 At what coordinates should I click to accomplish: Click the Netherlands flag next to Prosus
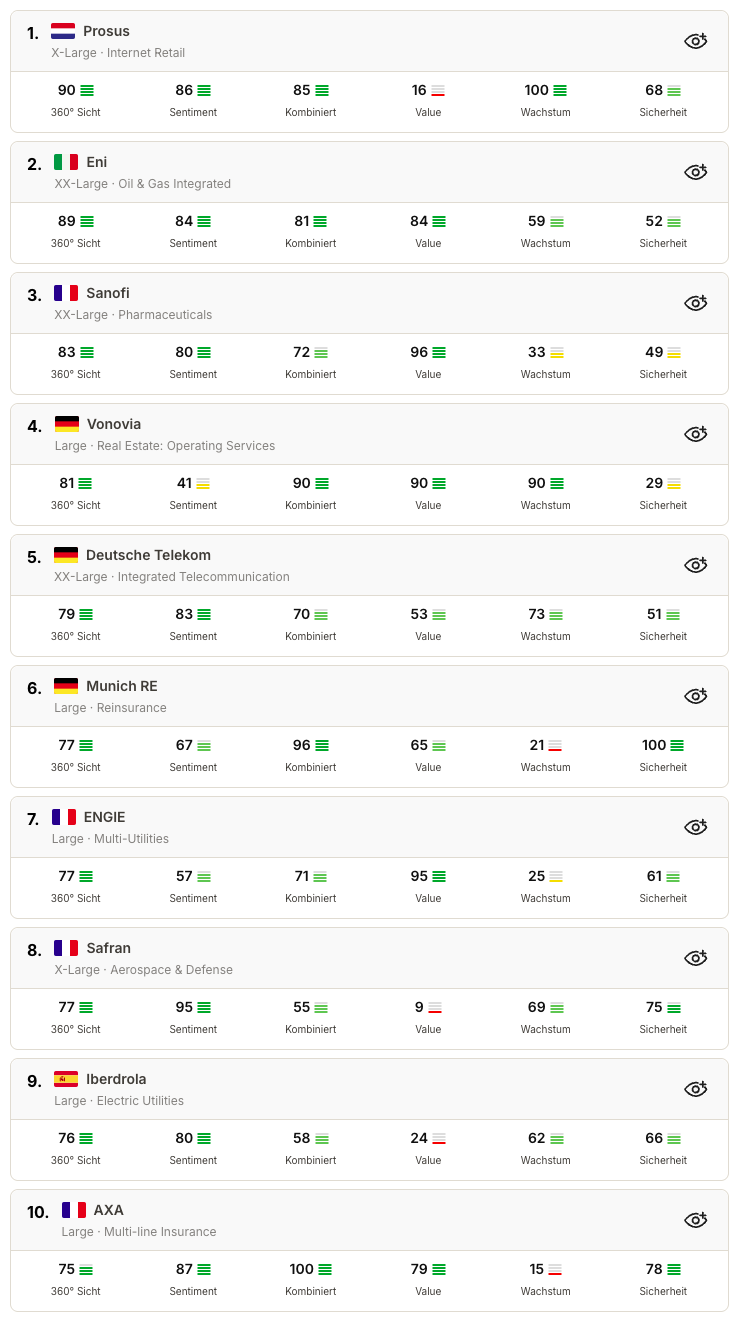pyautogui.click(x=63, y=31)
